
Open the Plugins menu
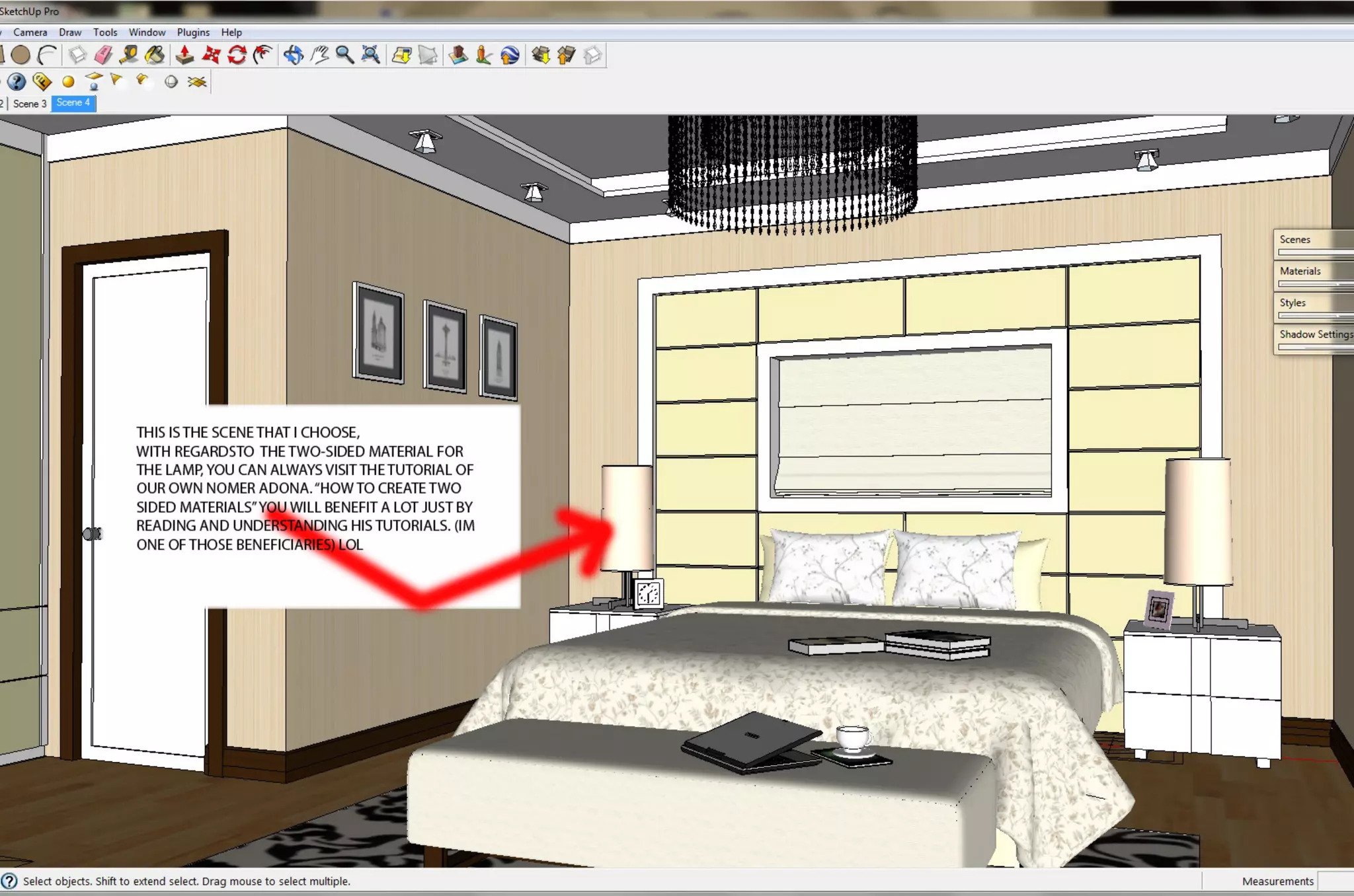pyautogui.click(x=193, y=32)
